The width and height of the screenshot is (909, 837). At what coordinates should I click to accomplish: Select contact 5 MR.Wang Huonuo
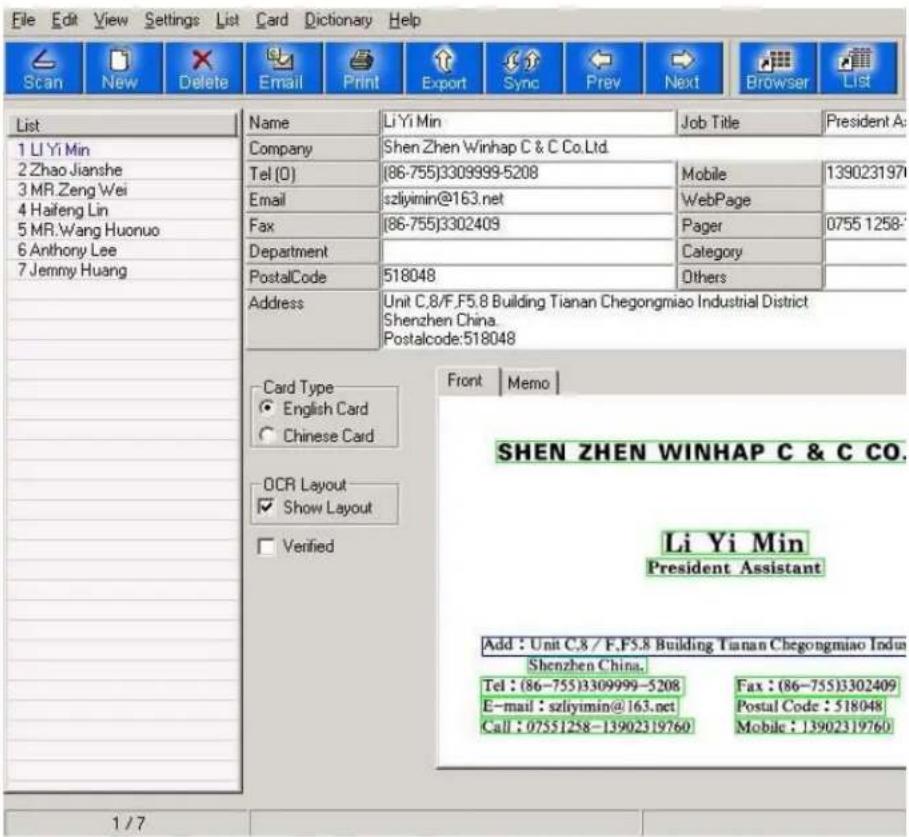click(x=123, y=230)
